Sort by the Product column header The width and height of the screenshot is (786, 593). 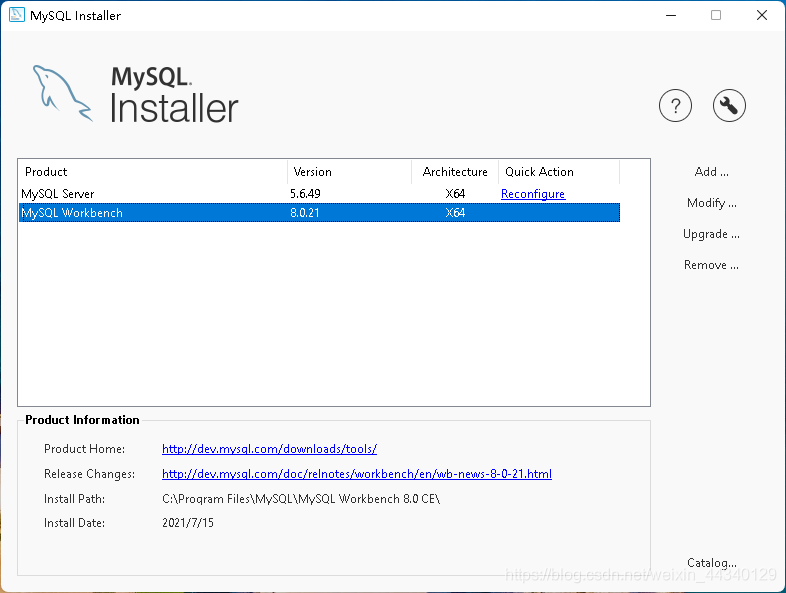tap(153, 172)
